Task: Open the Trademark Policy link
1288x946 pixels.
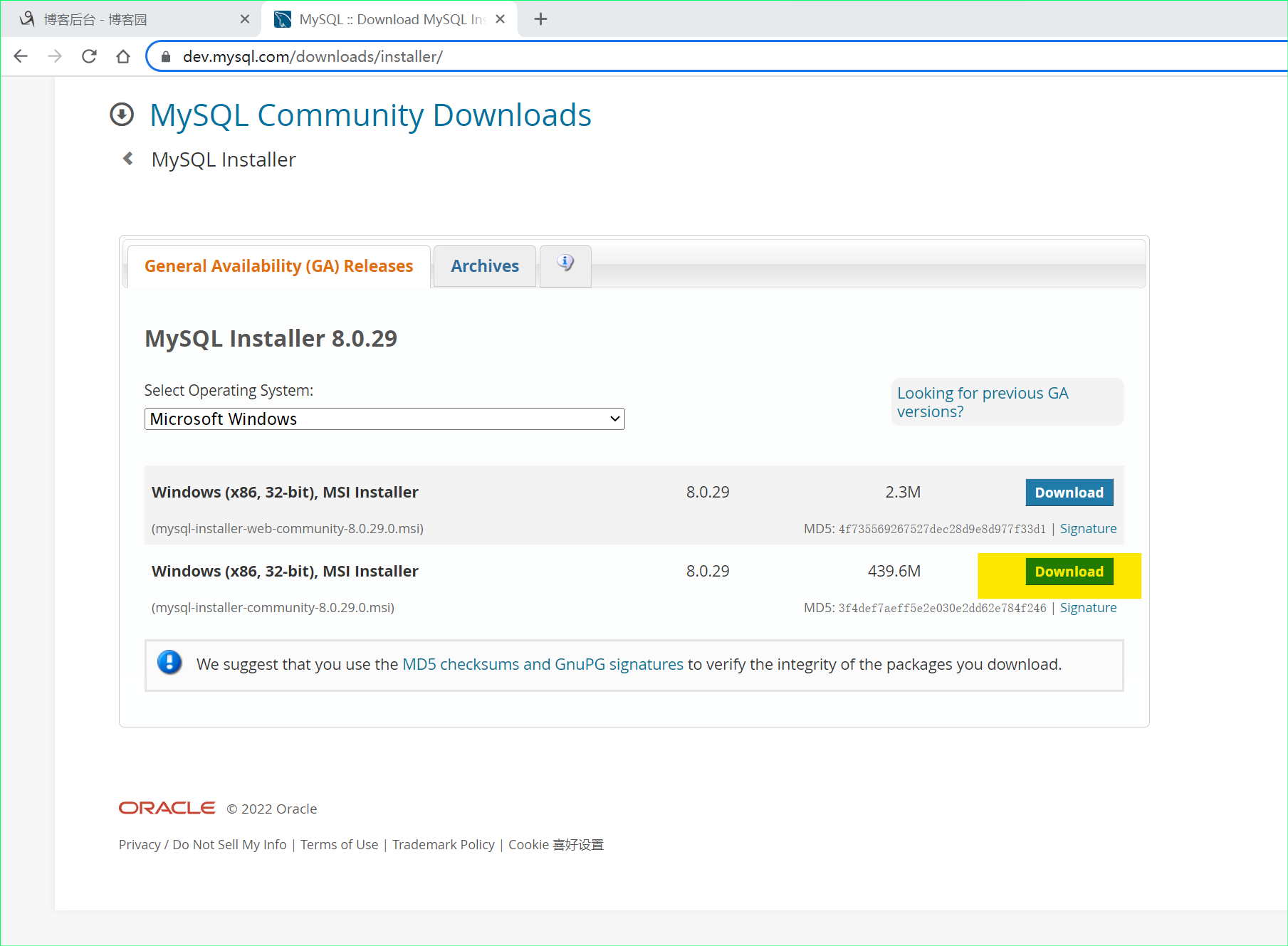Action: tap(443, 845)
